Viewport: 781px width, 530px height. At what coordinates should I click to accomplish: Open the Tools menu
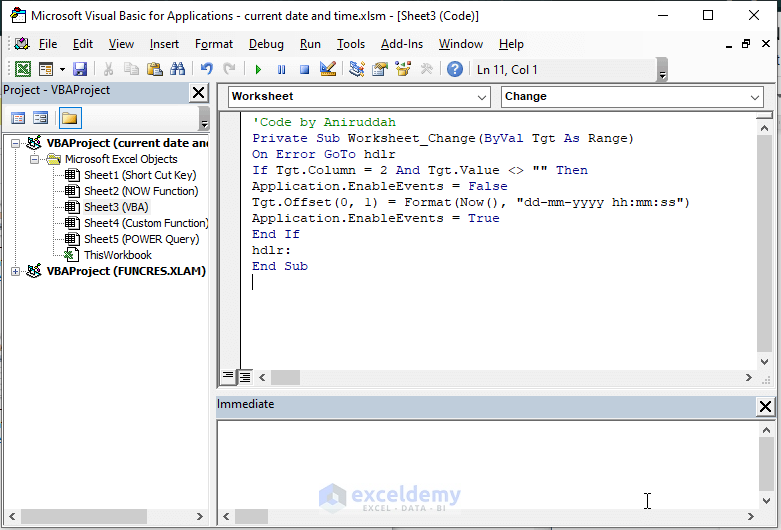click(x=351, y=44)
